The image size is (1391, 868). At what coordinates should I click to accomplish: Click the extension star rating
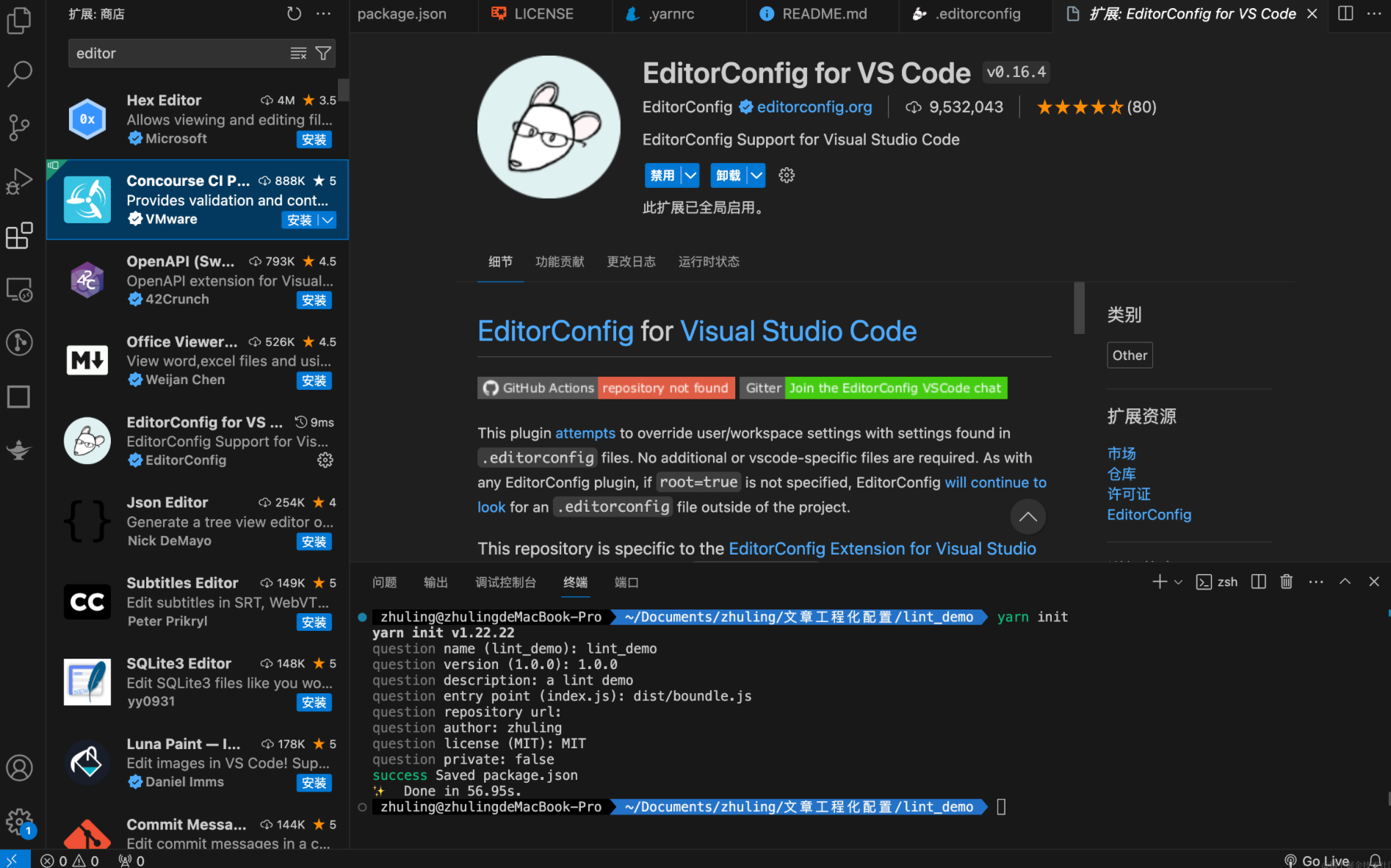click(1096, 107)
